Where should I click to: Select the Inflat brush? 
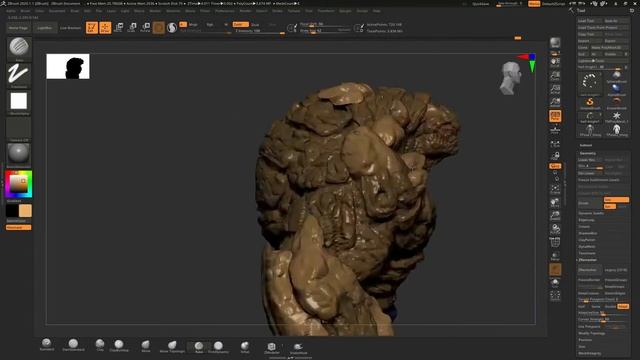[x=245, y=347]
